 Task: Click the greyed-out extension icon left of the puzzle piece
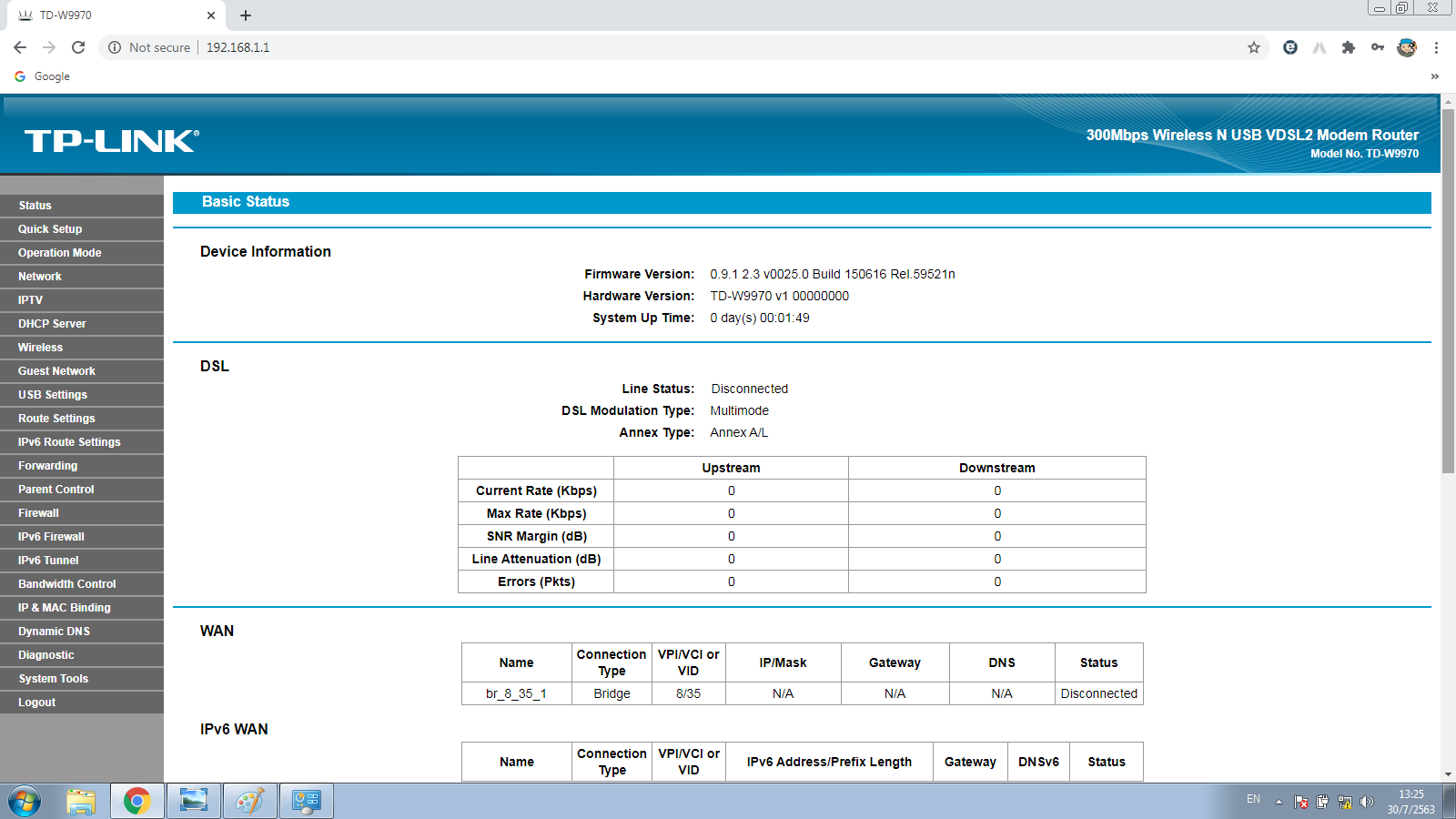pyautogui.click(x=1319, y=47)
